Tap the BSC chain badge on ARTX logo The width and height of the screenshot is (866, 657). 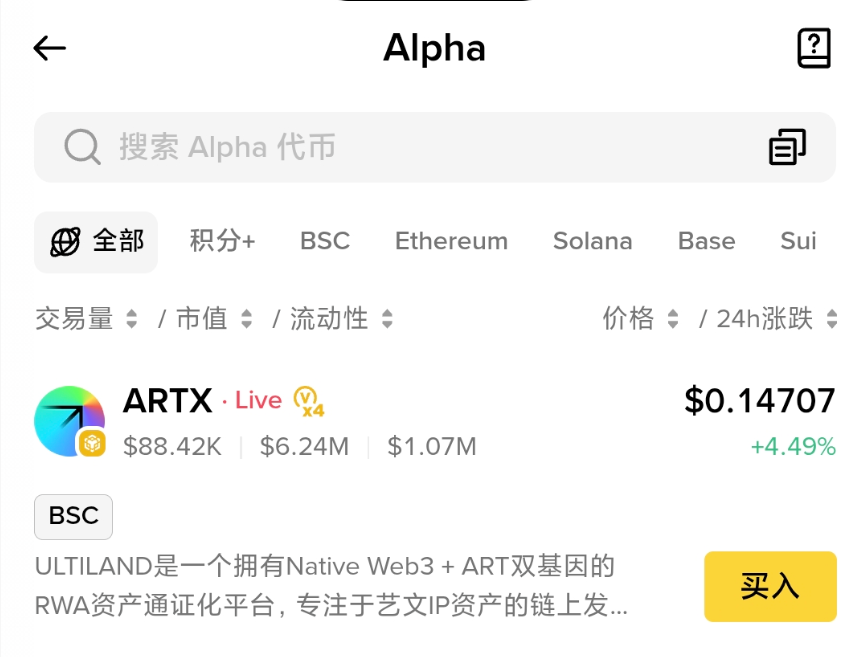(92, 443)
